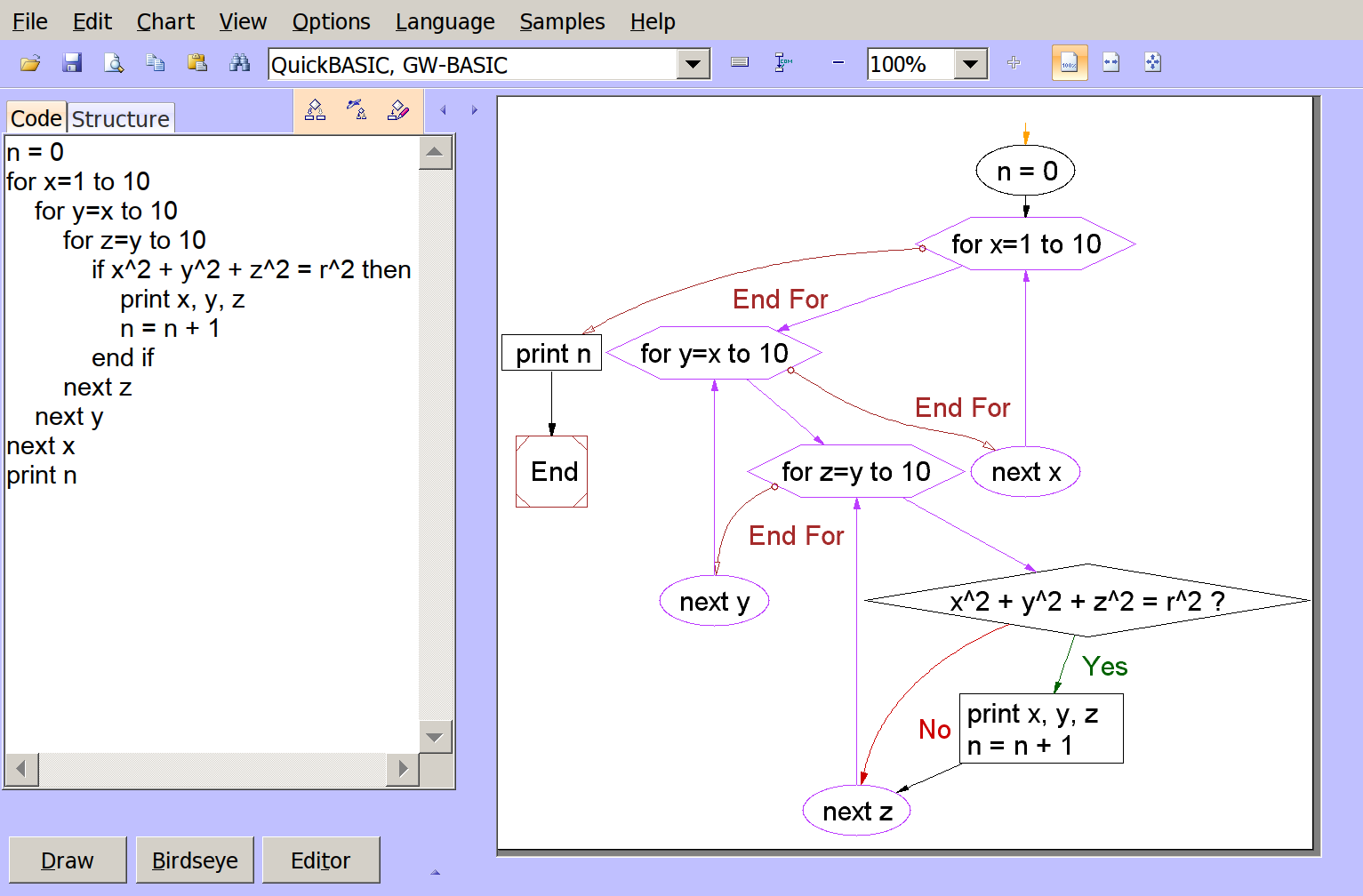
Task: Click the fit-to-width page icon
Action: [x=1111, y=63]
